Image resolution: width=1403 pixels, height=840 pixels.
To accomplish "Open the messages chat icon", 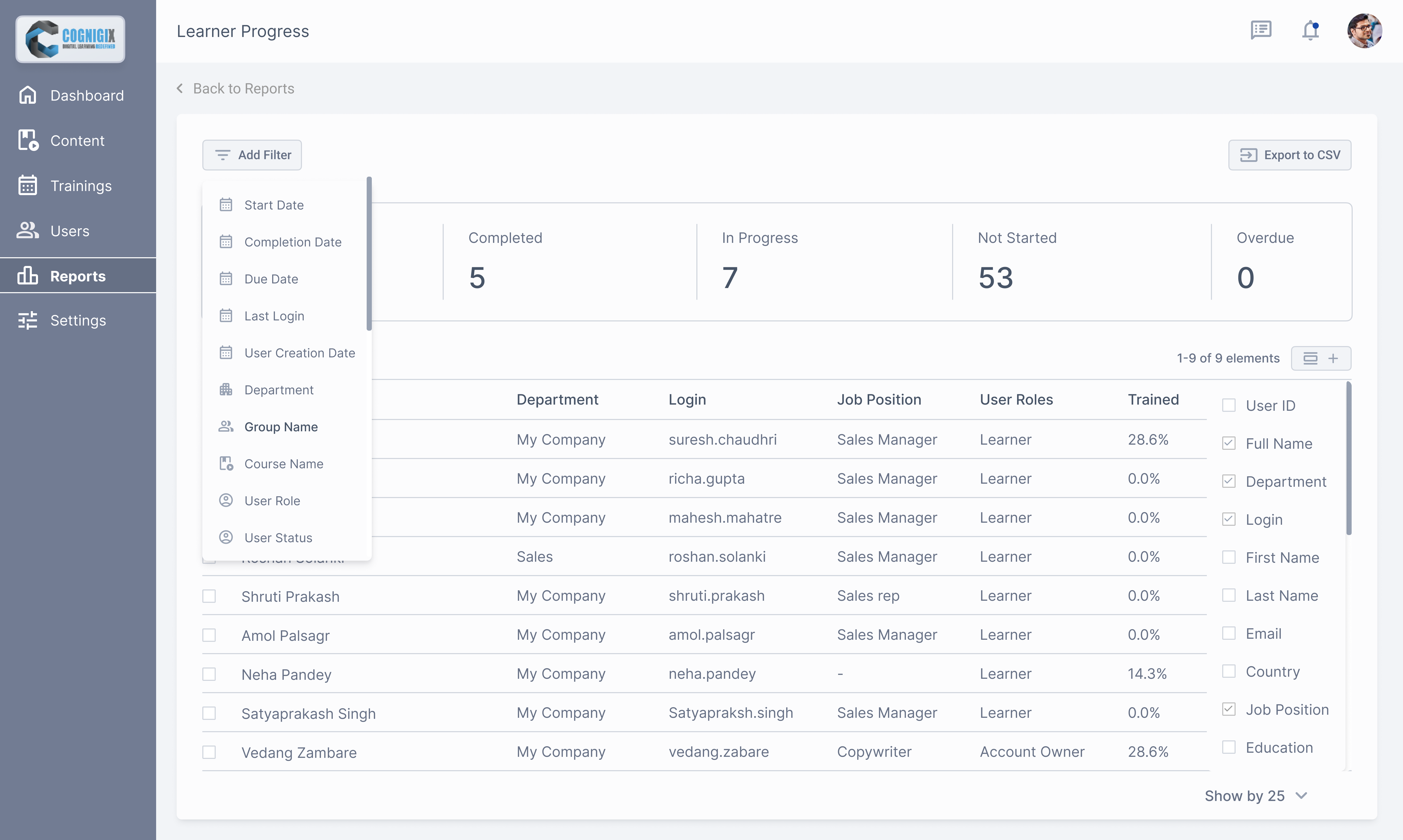I will pyautogui.click(x=1260, y=30).
